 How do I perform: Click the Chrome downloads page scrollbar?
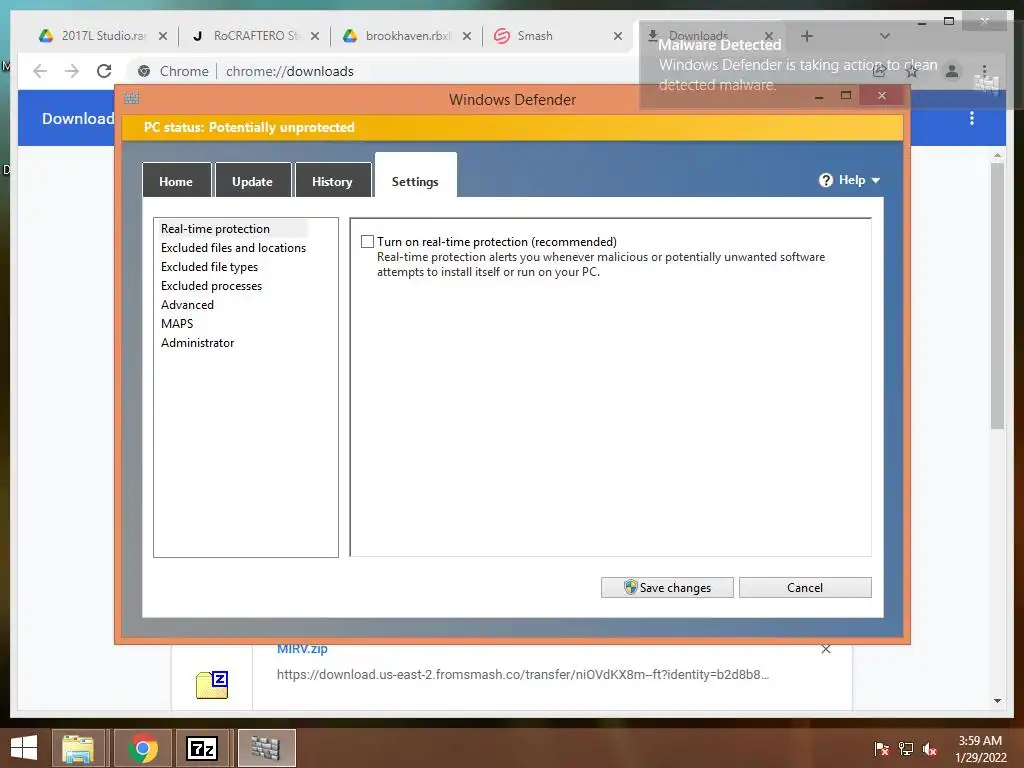pyautogui.click(x=997, y=296)
